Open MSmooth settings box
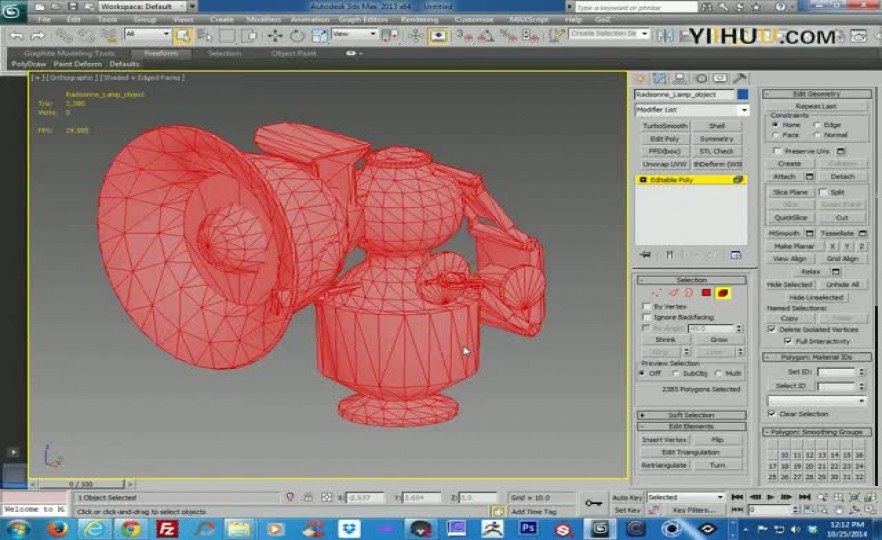882x540 pixels. click(x=809, y=233)
